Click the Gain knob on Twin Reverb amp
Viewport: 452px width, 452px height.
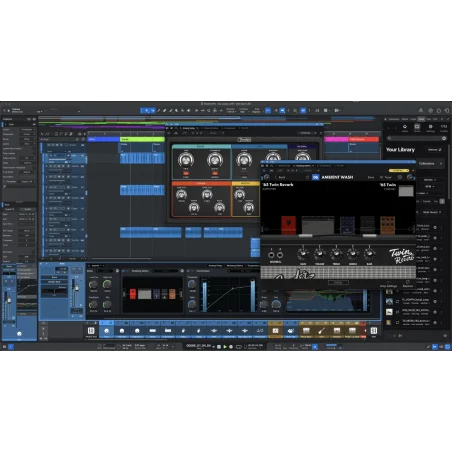point(303,253)
